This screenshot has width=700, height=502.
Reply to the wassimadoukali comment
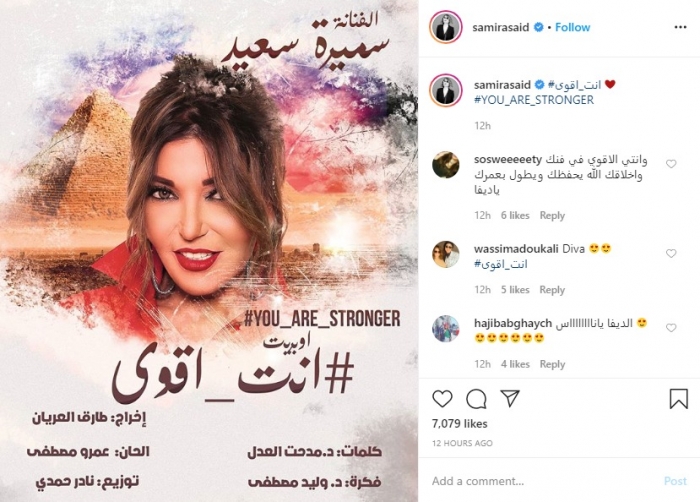[x=552, y=290]
